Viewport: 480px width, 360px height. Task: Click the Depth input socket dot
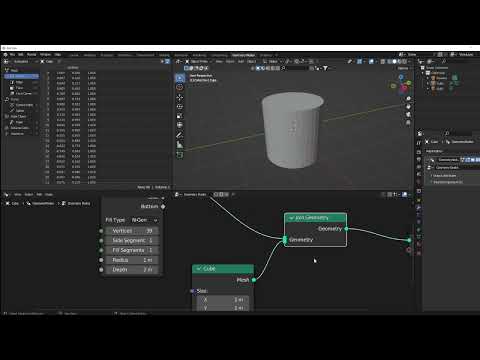101,270
